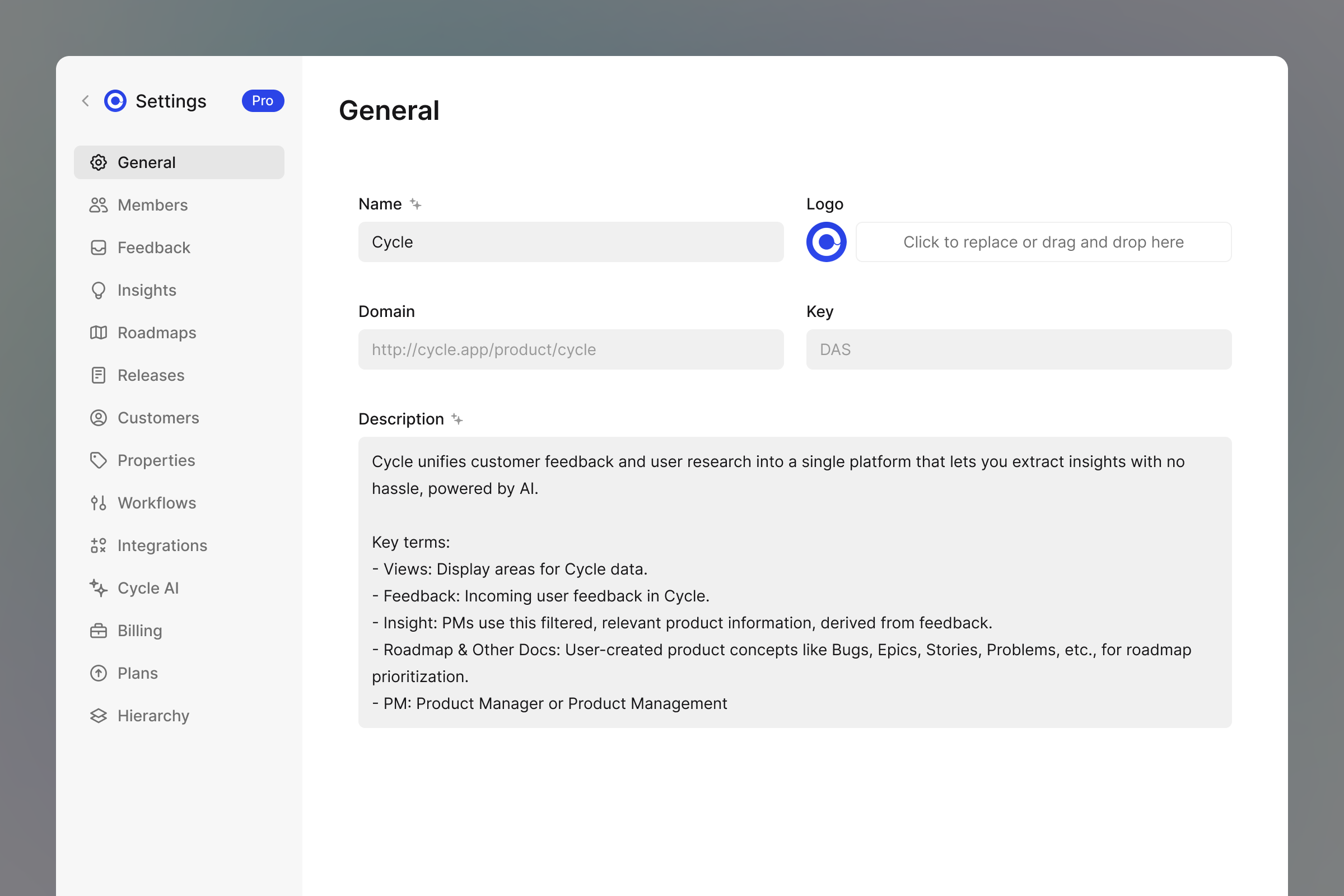Click the Hierarchy layers icon

[x=99, y=716]
